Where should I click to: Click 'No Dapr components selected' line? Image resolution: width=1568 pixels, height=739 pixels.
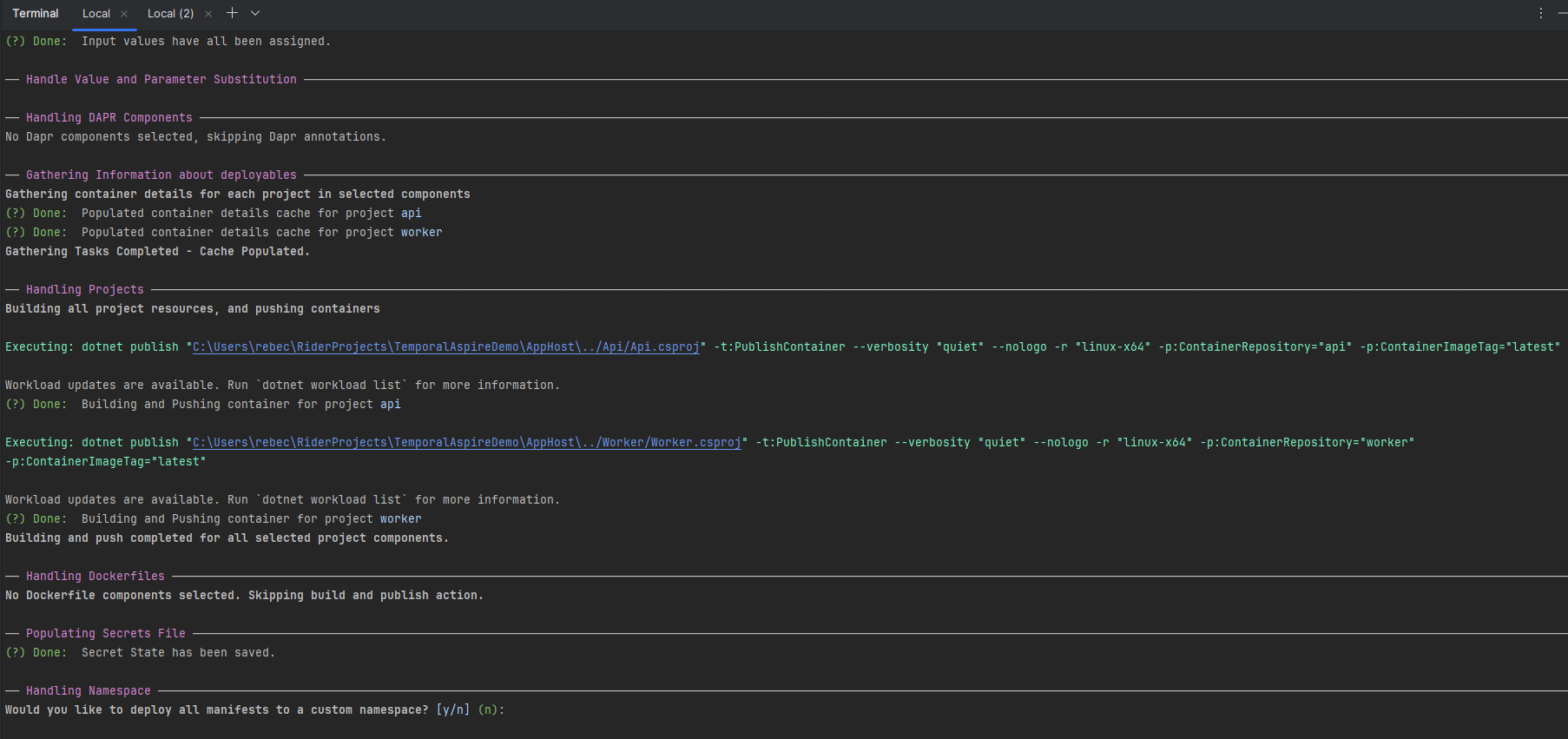[x=195, y=136]
